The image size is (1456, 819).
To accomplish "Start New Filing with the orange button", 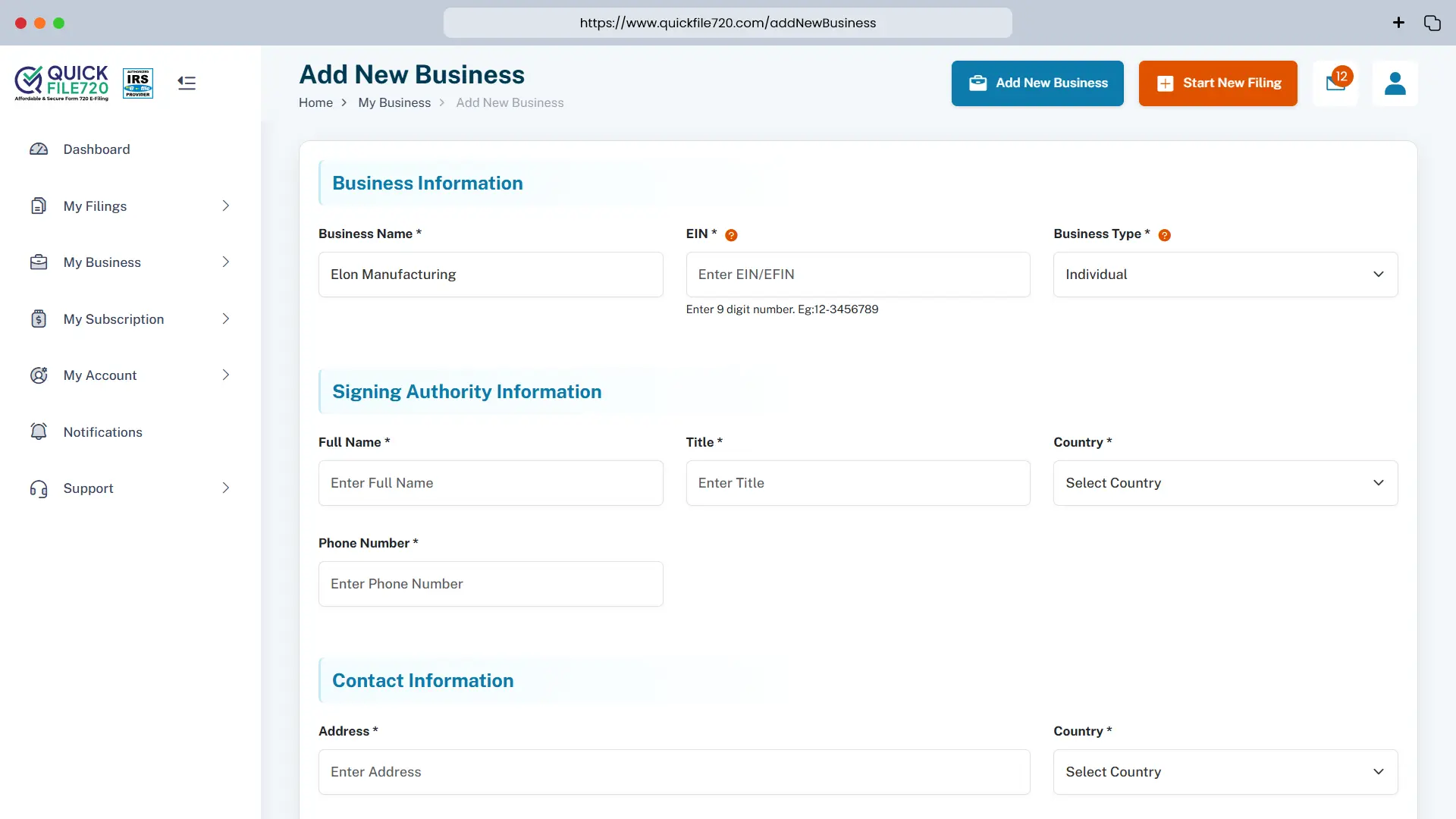I will (1217, 83).
